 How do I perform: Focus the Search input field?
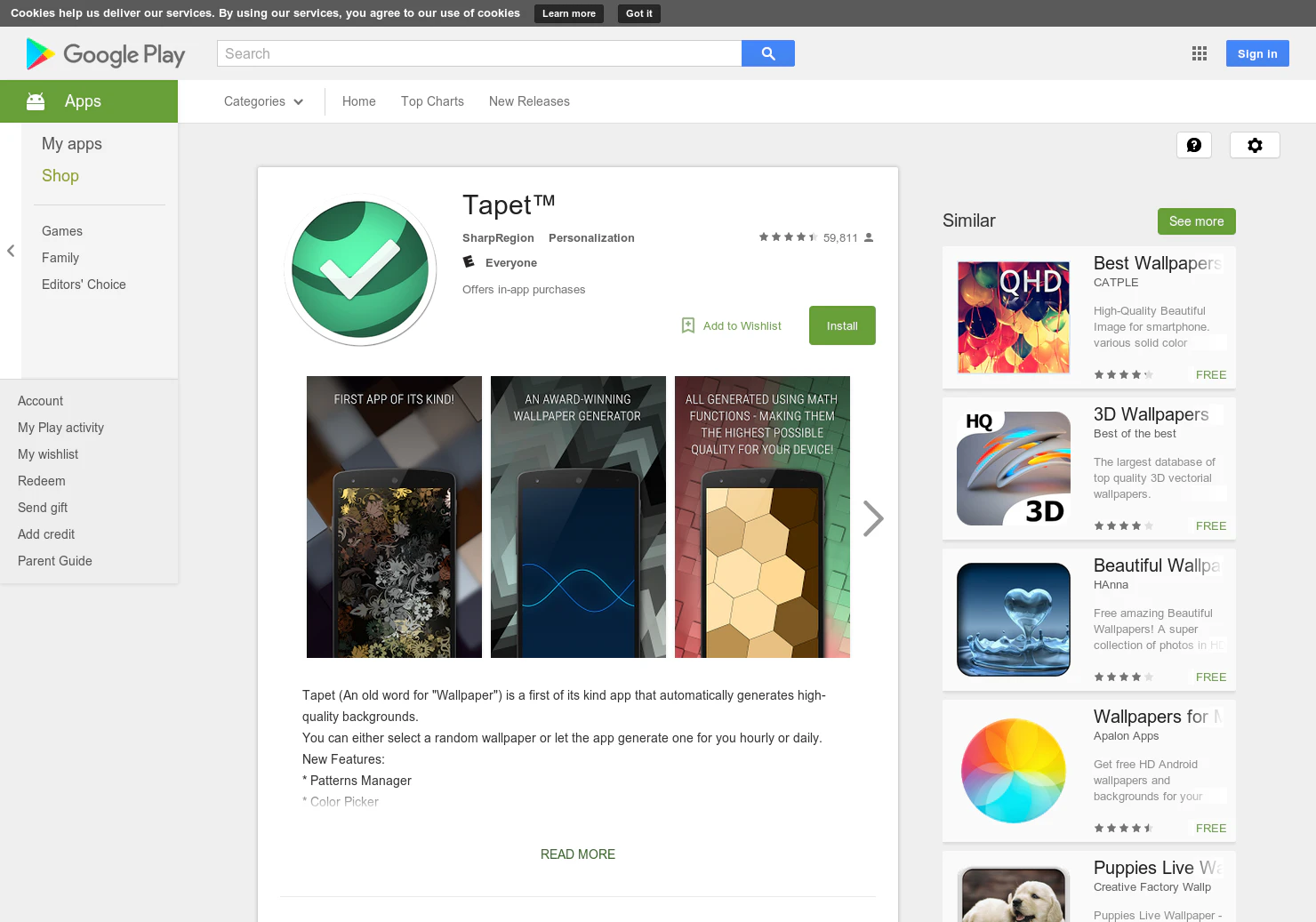point(479,53)
